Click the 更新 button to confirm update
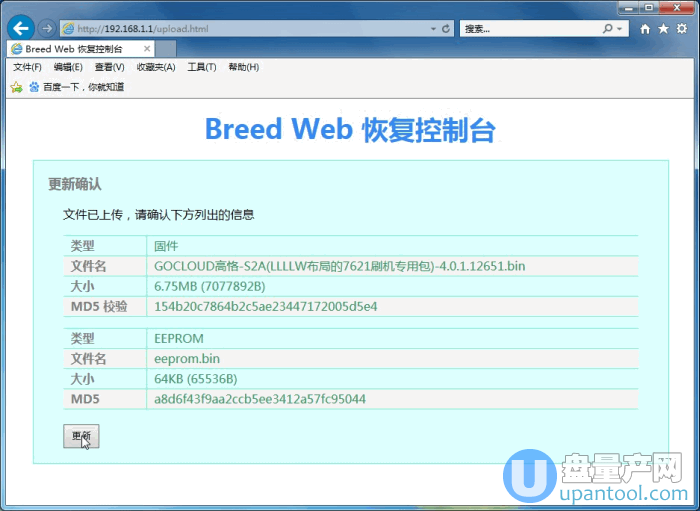The height and width of the screenshot is (511, 700). tap(81, 436)
